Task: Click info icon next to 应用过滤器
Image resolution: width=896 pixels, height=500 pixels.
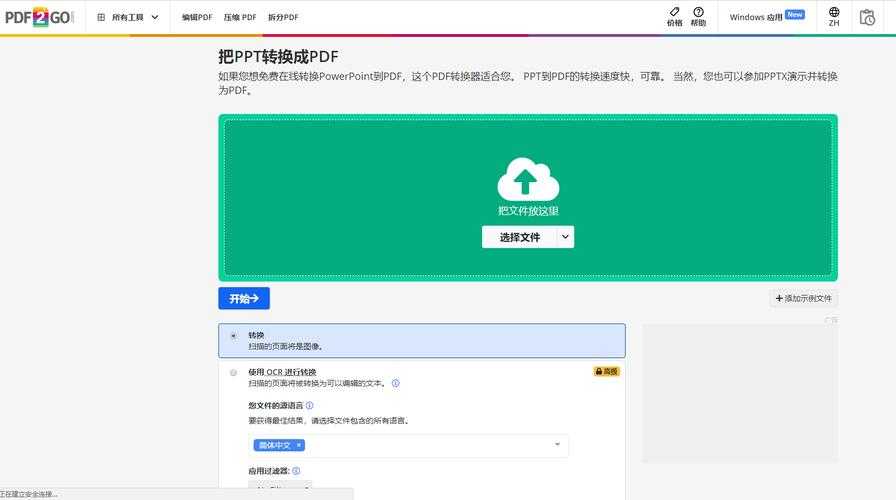Action: 296,471
